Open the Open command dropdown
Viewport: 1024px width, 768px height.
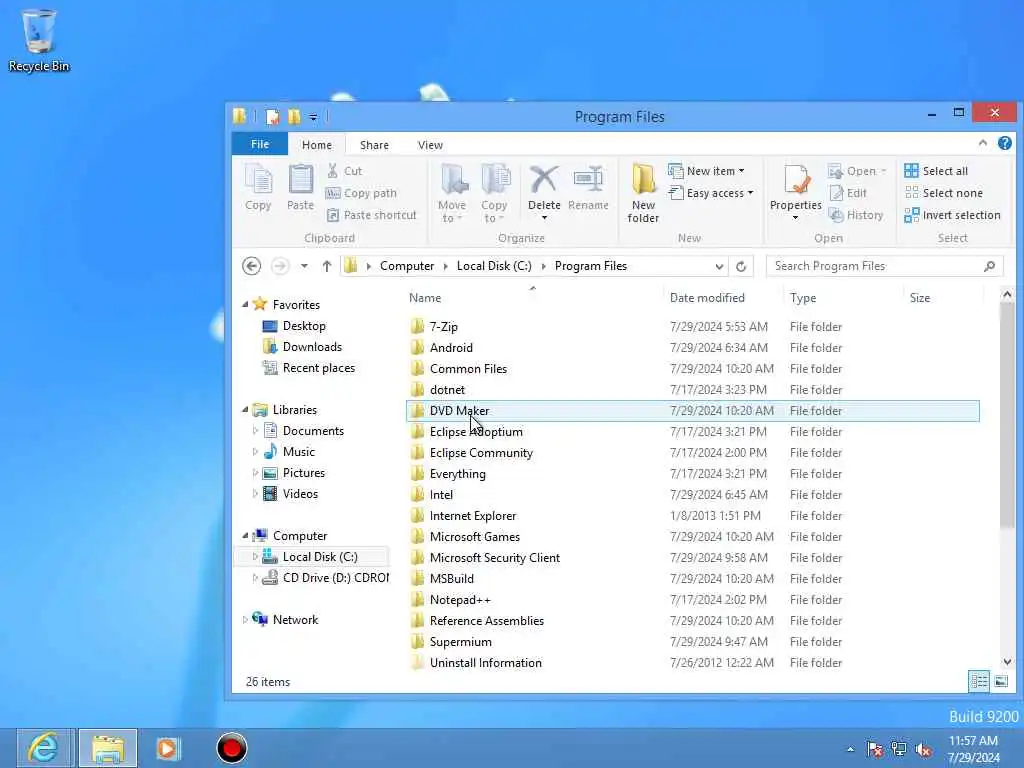(x=857, y=171)
